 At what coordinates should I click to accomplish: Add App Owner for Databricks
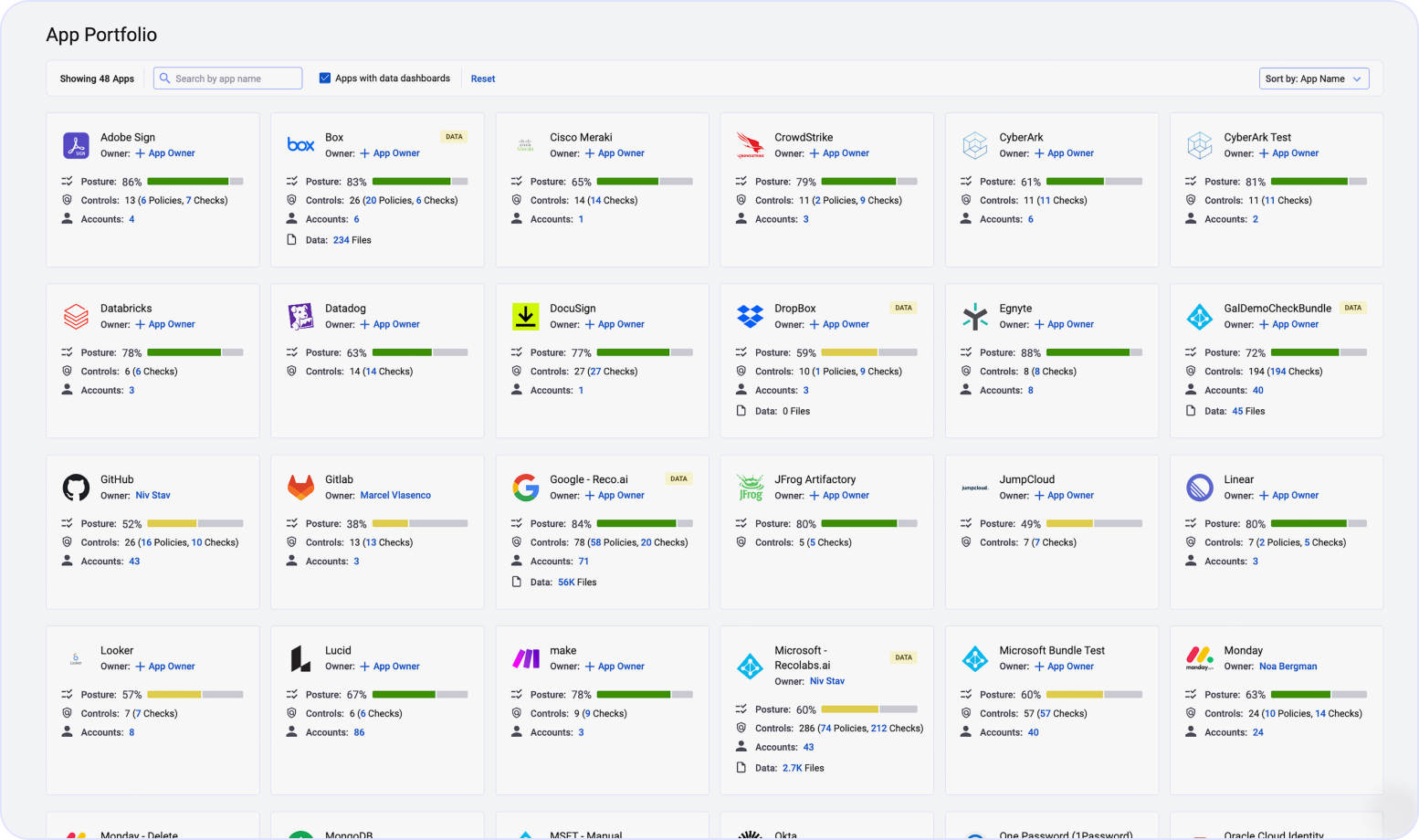tap(165, 325)
